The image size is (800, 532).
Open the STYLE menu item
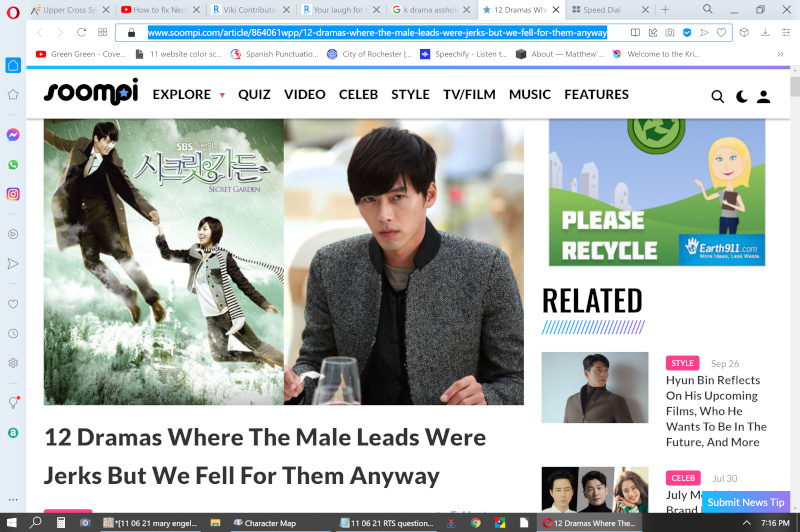[410, 94]
